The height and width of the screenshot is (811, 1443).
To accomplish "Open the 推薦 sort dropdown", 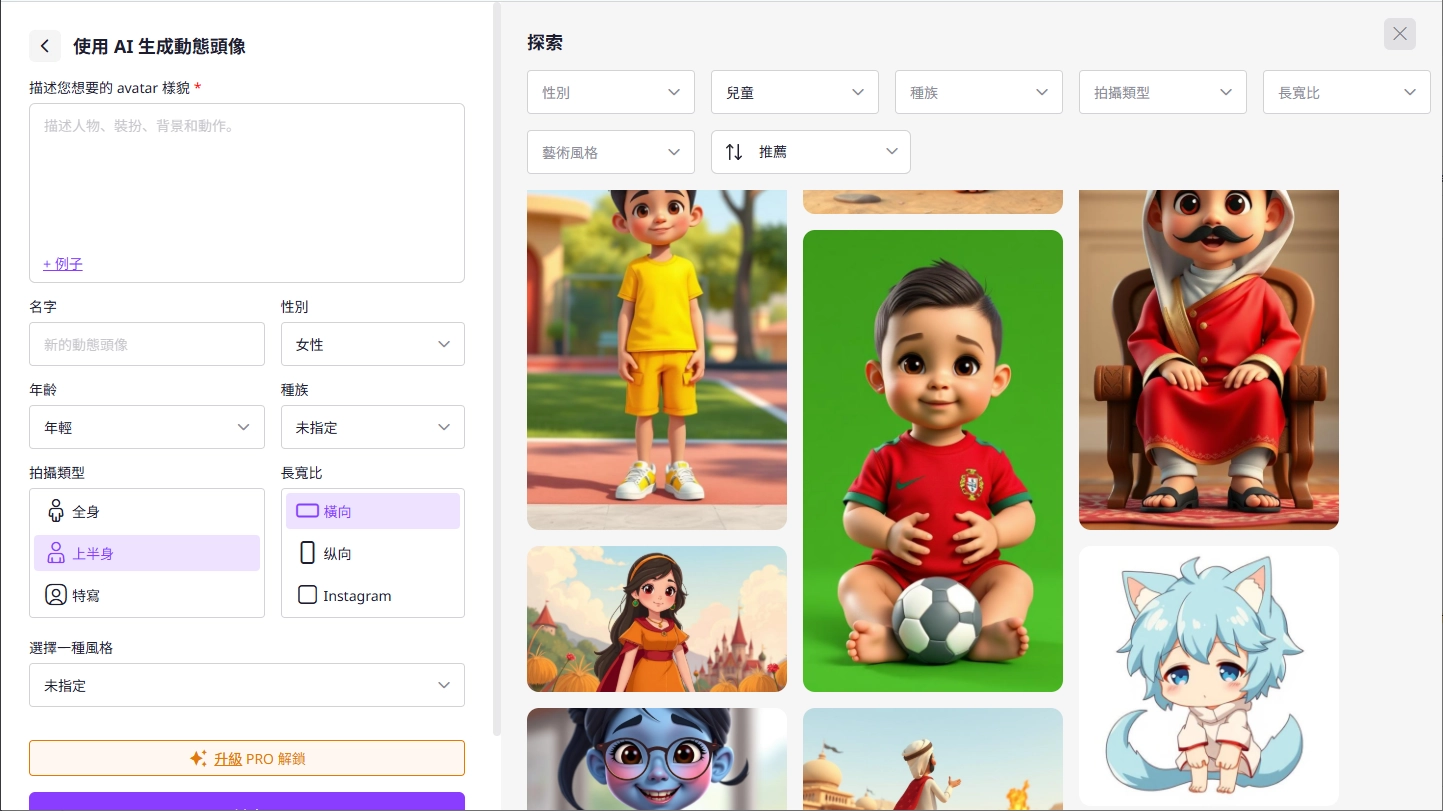I will (x=811, y=152).
